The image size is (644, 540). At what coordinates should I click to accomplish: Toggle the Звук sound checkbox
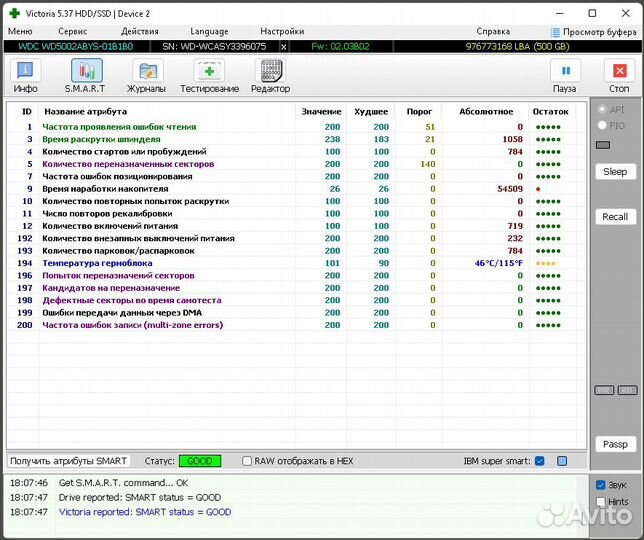600,485
